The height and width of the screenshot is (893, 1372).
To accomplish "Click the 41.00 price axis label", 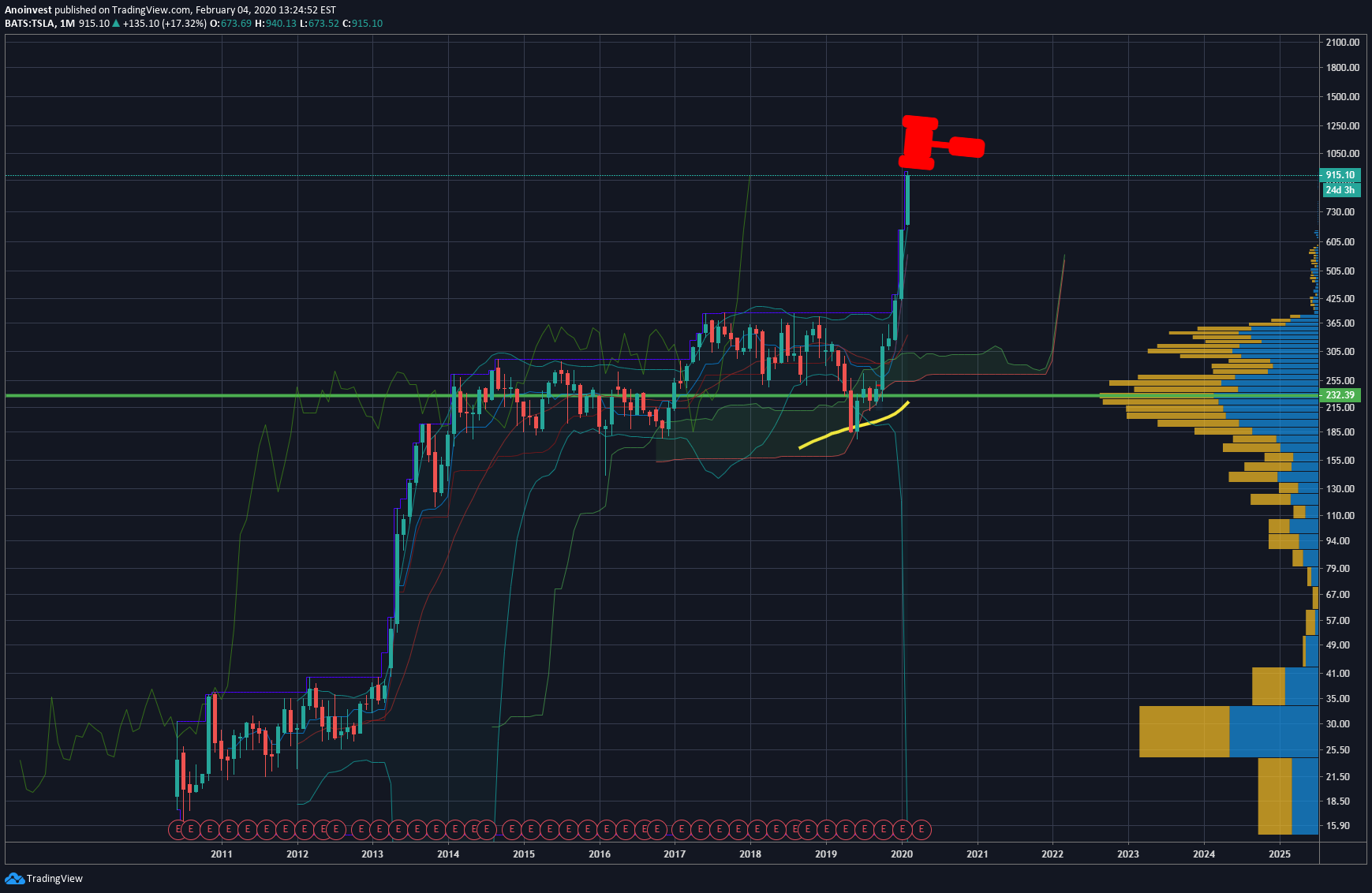I will pyautogui.click(x=1337, y=674).
